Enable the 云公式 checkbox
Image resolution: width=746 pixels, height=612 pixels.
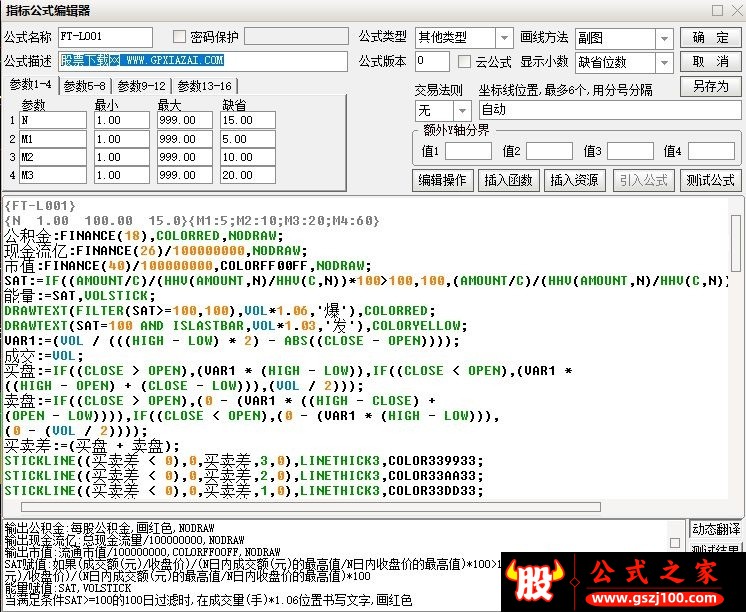(464, 61)
